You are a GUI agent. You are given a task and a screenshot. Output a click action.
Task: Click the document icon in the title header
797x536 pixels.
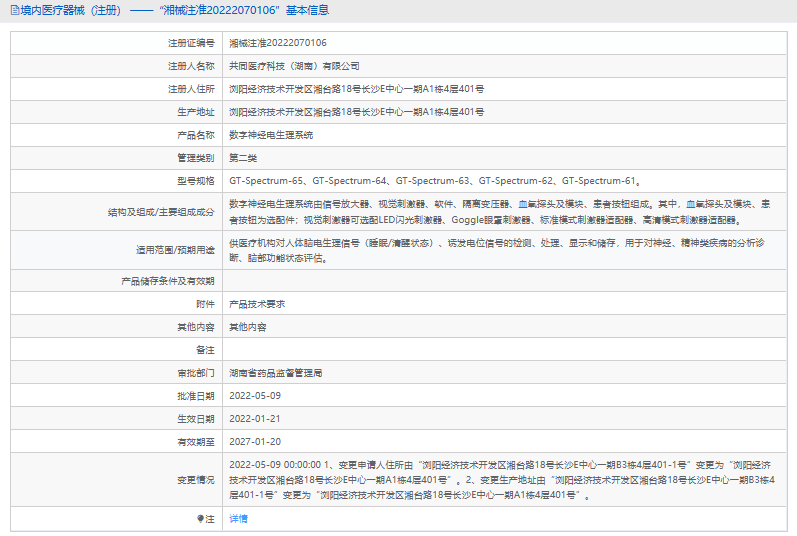point(15,10)
